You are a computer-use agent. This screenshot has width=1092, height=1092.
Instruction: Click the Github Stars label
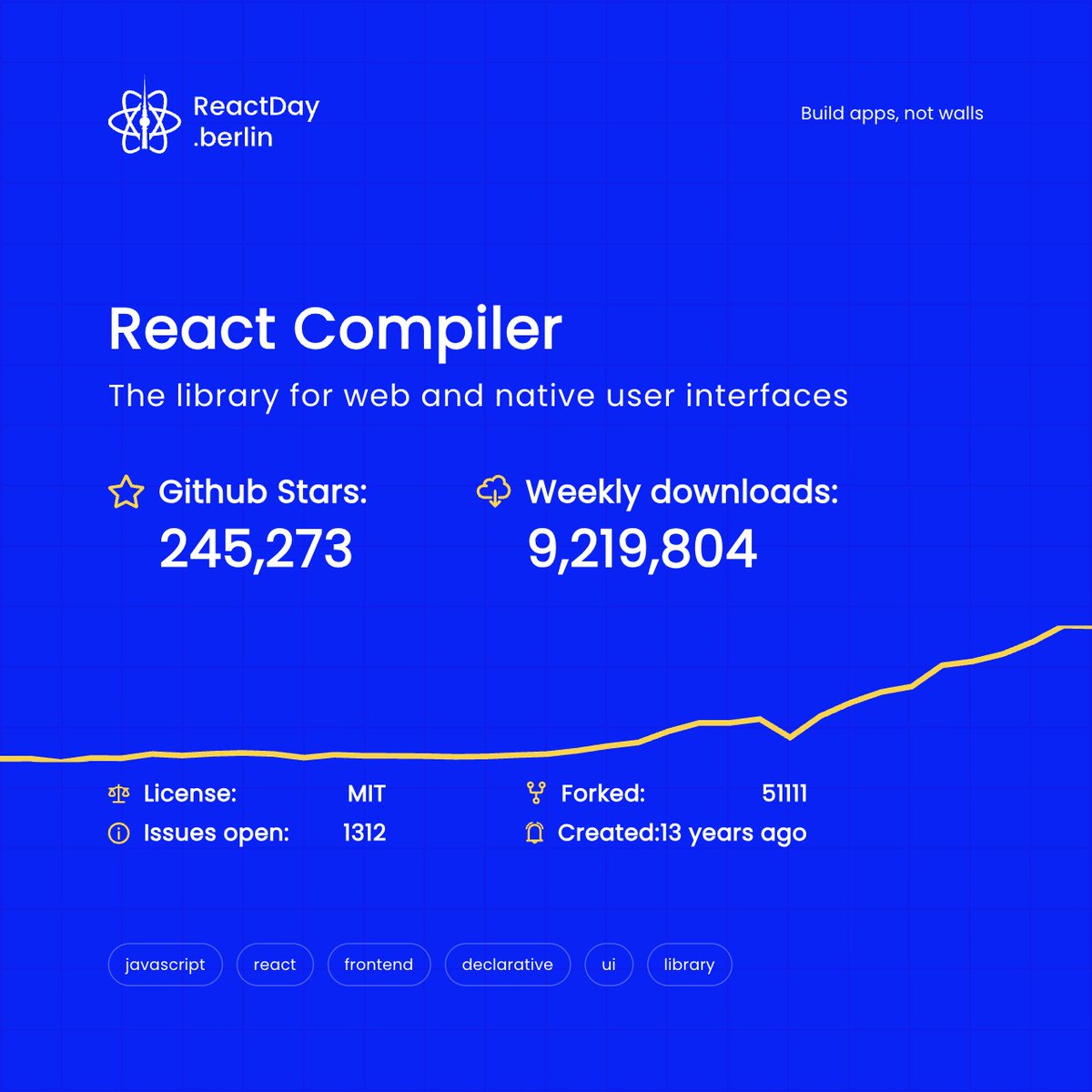point(263,491)
